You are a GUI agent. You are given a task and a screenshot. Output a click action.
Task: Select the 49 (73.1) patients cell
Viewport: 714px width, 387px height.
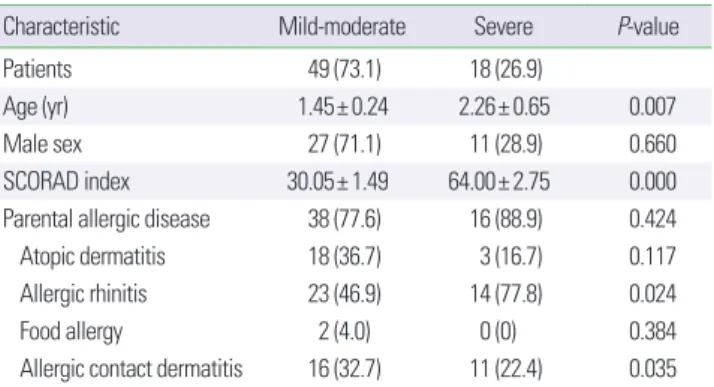click(344, 70)
